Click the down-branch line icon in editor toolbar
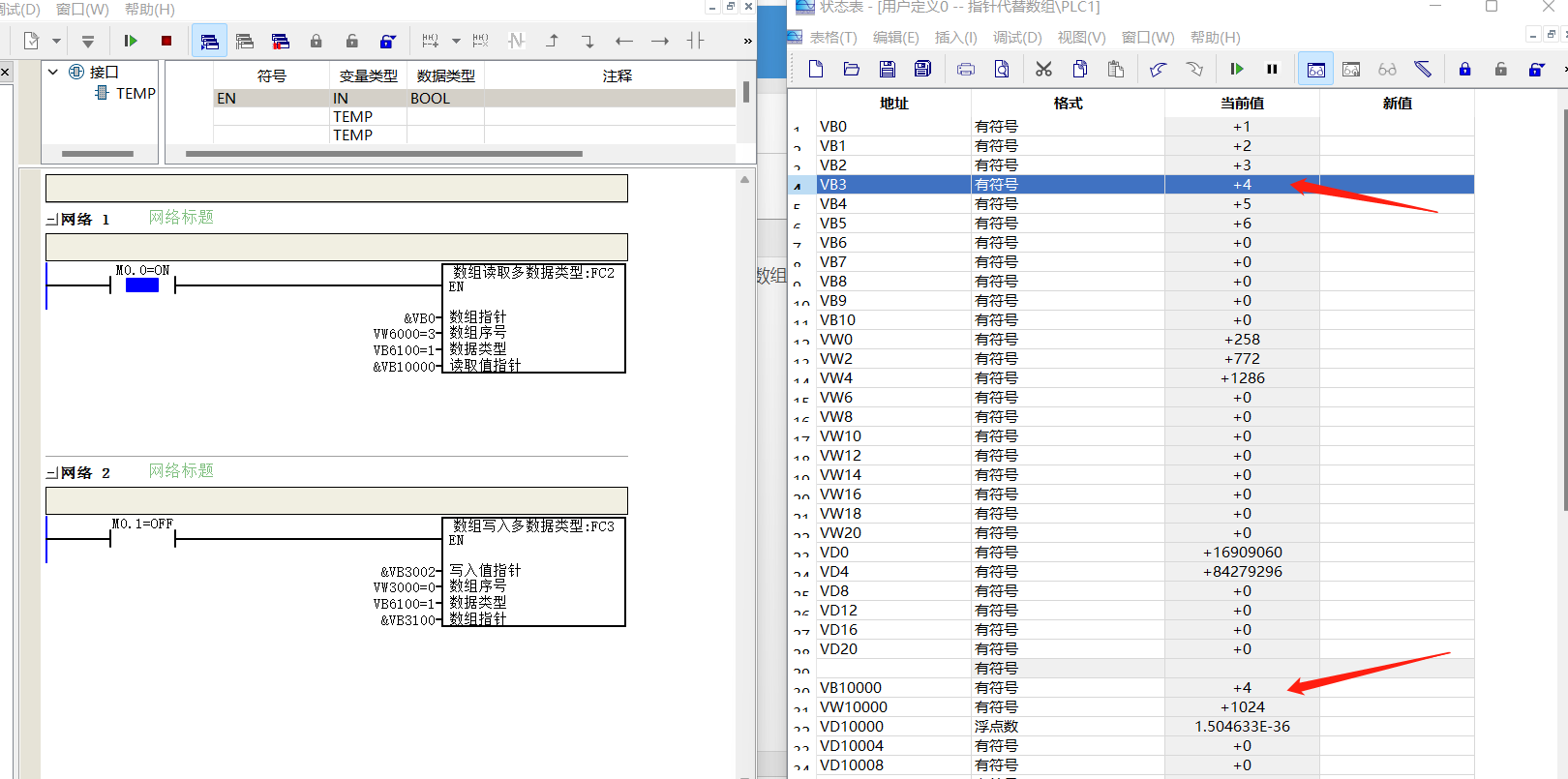Screen dimensions: 1568x779 (588, 41)
